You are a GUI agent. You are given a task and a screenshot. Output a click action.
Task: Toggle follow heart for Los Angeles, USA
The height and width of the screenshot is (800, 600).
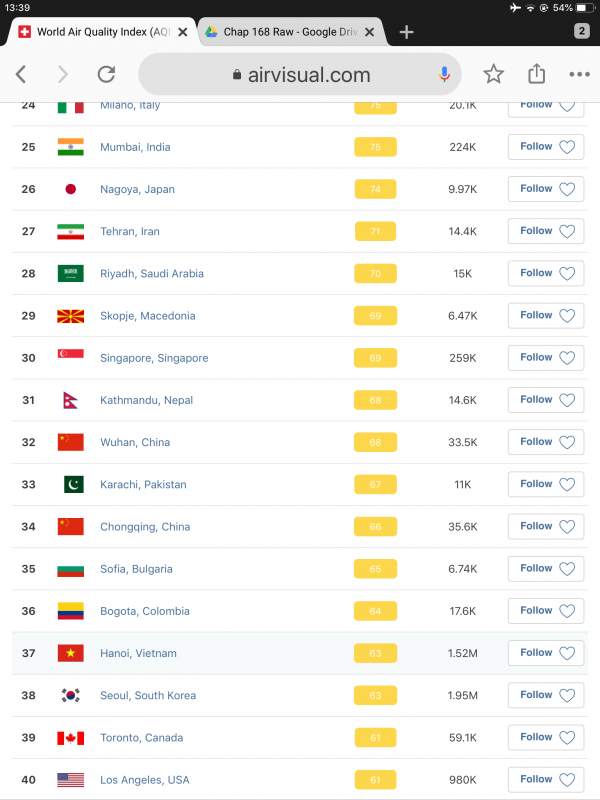(x=567, y=780)
